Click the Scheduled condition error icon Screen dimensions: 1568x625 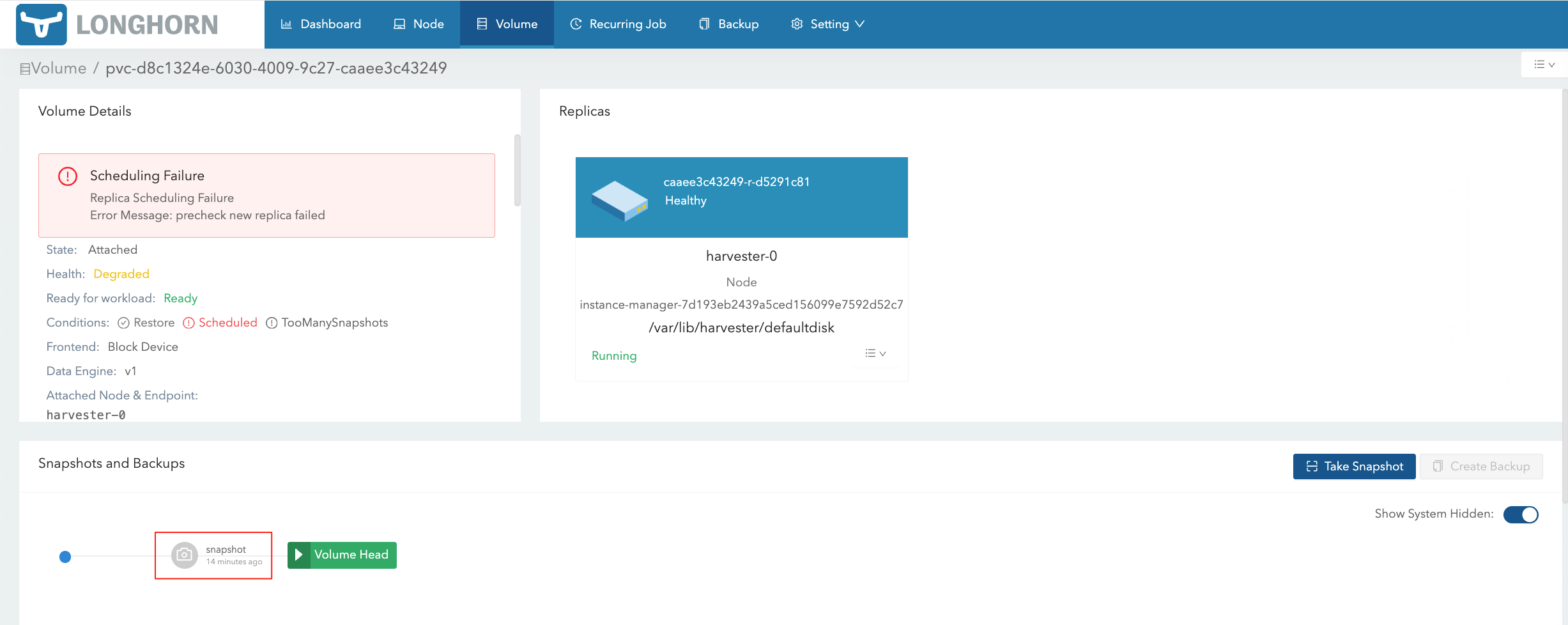coord(188,323)
